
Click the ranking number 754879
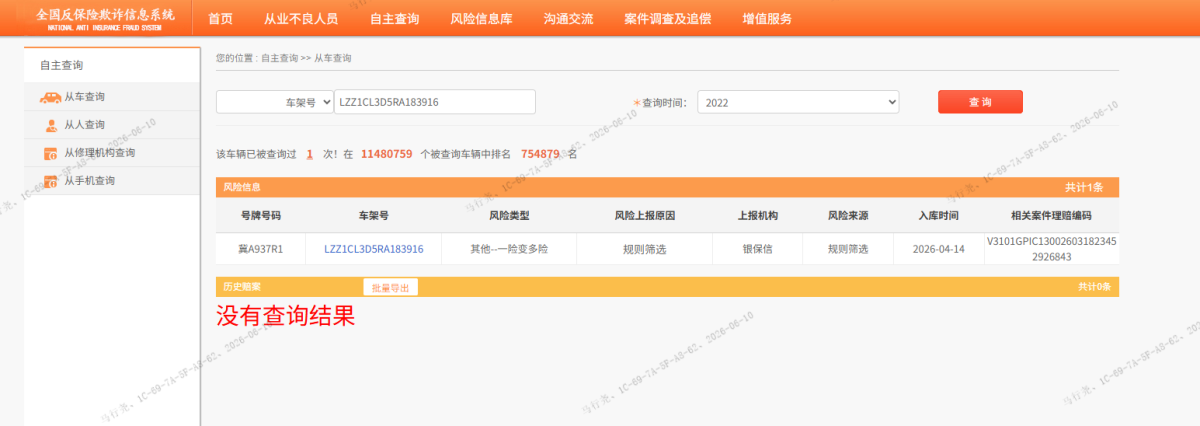(x=540, y=154)
